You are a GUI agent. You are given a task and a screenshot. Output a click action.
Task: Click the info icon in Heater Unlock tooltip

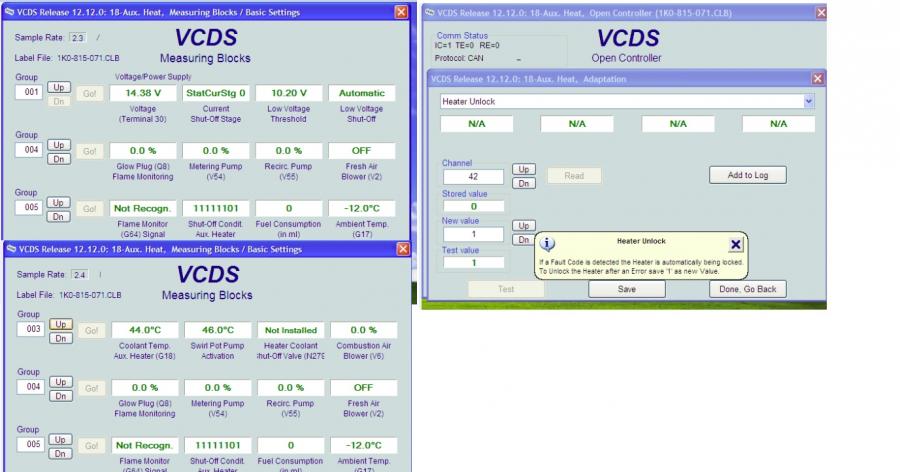click(546, 243)
